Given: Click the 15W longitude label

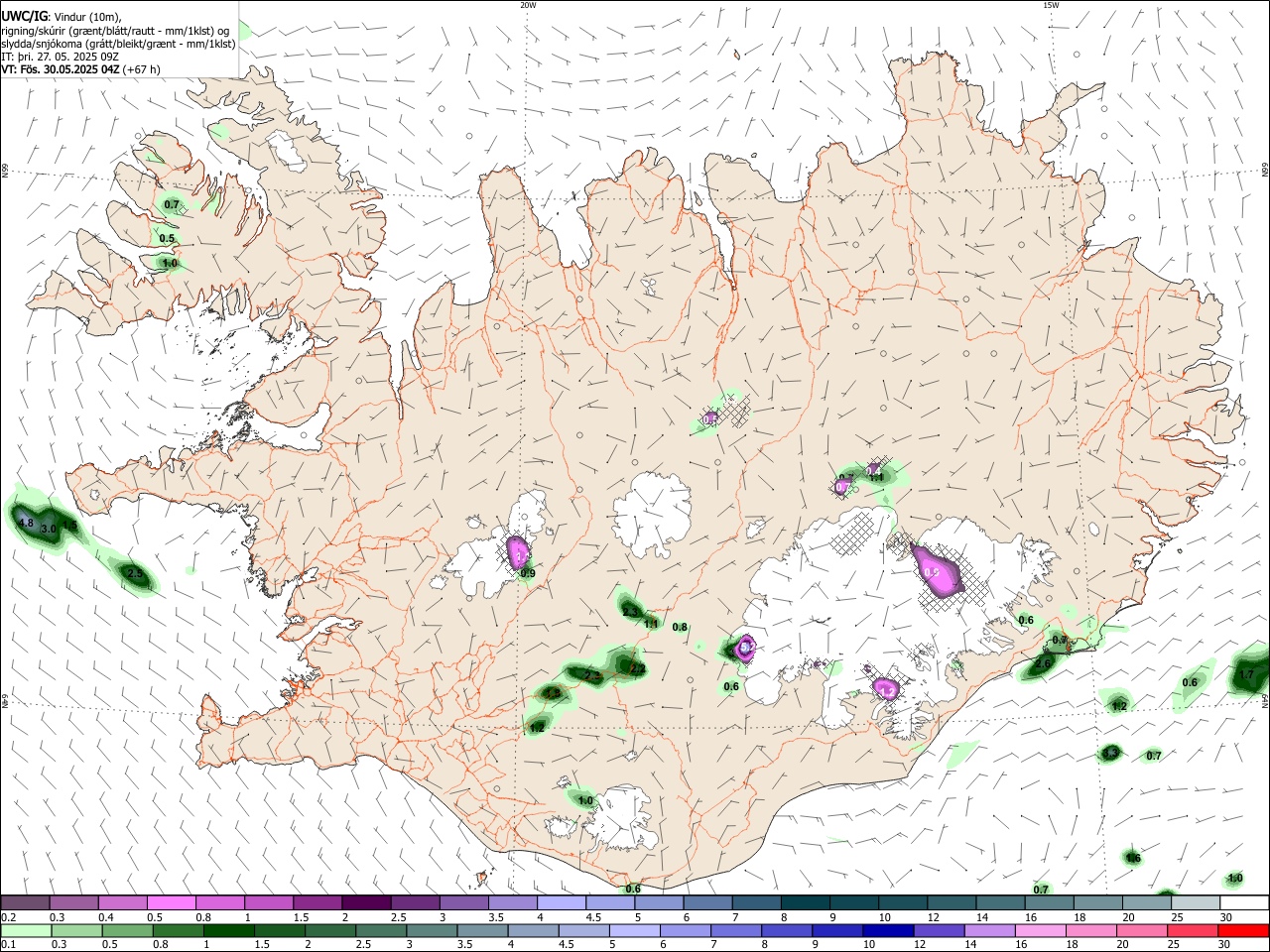Looking at the screenshot, I should coord(1051,5).
